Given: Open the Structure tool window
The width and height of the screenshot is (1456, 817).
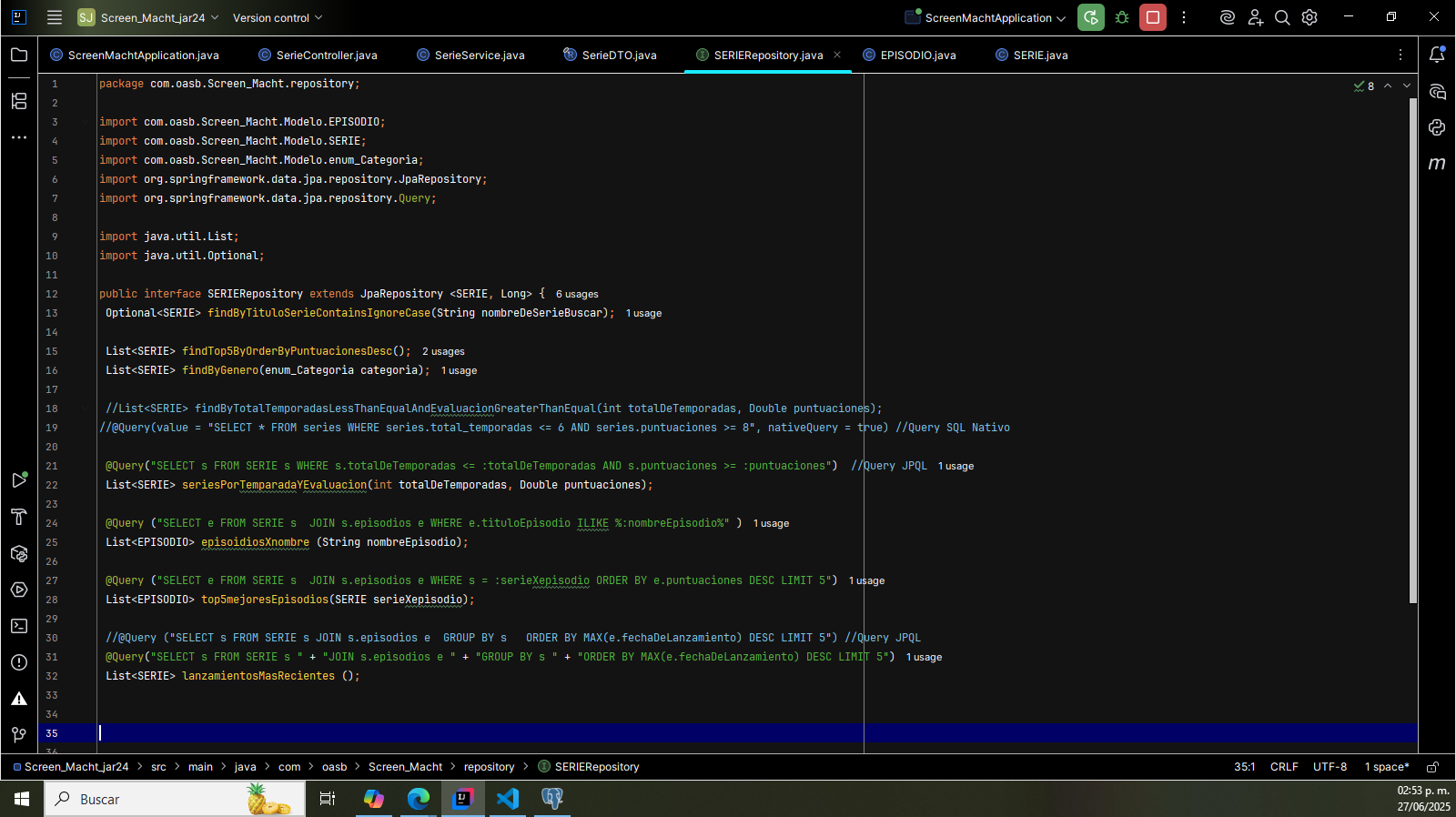Looking at the screenshot, I should (19, 101).
